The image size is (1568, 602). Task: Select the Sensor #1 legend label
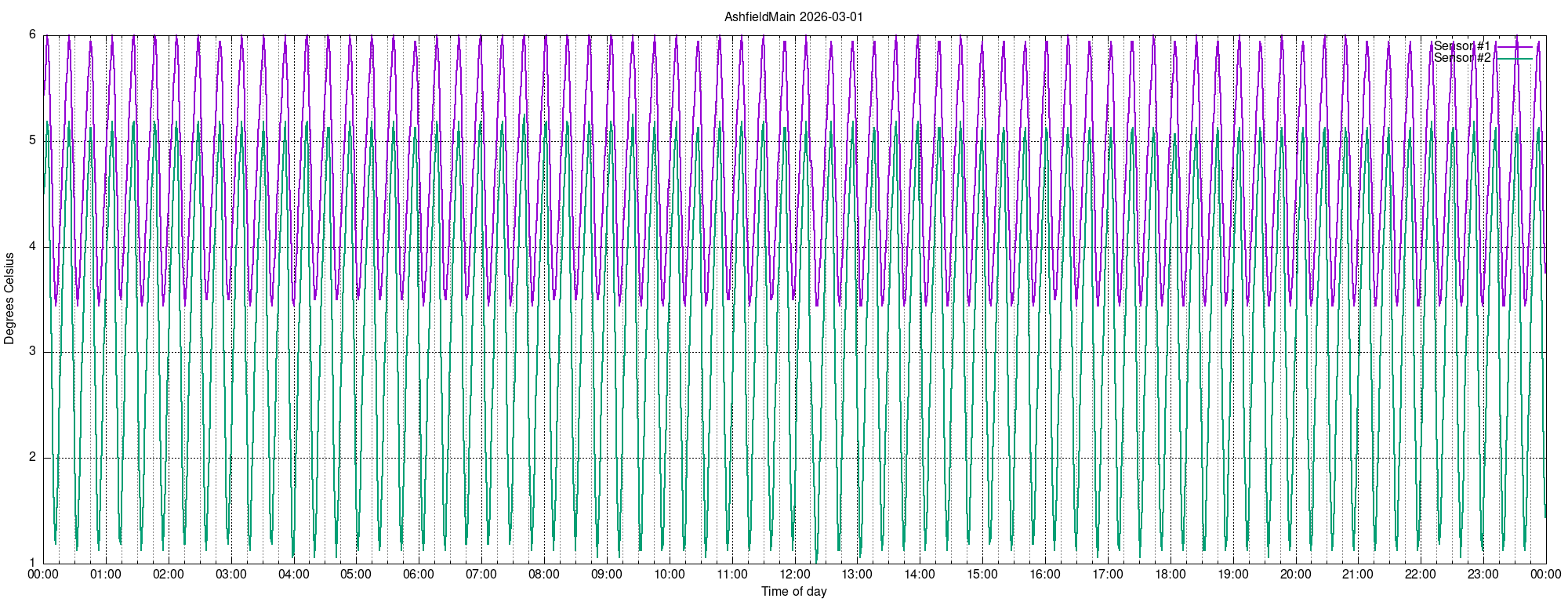pos(1461,46)
